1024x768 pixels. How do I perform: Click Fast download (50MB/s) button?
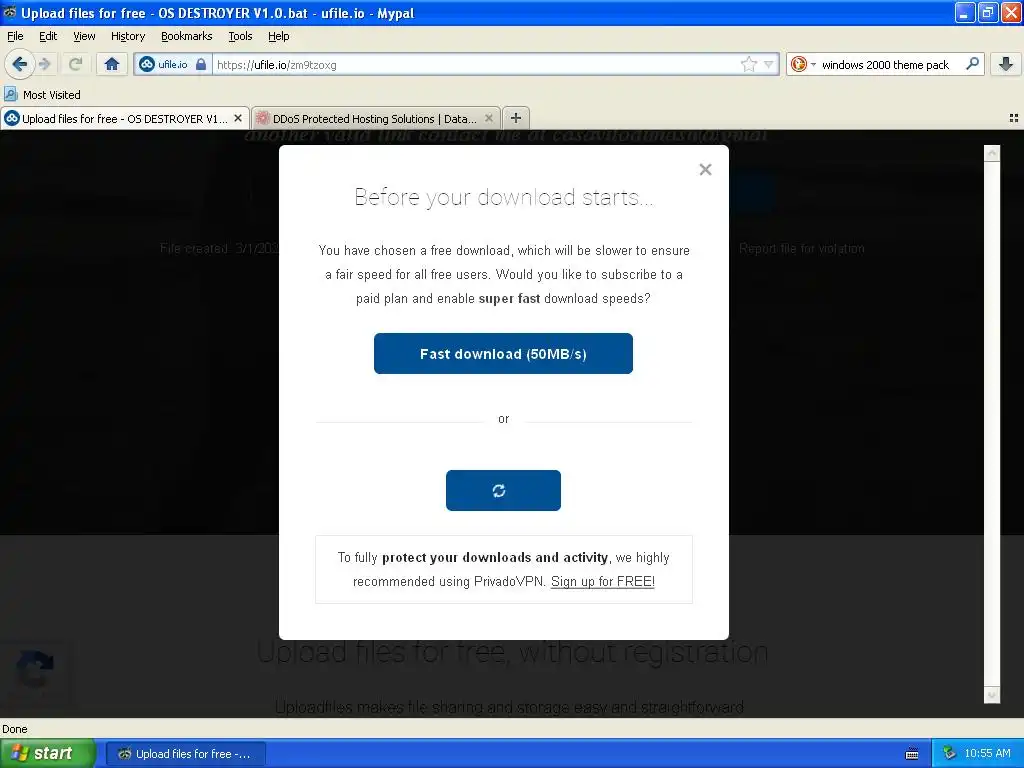click(503, 353)
